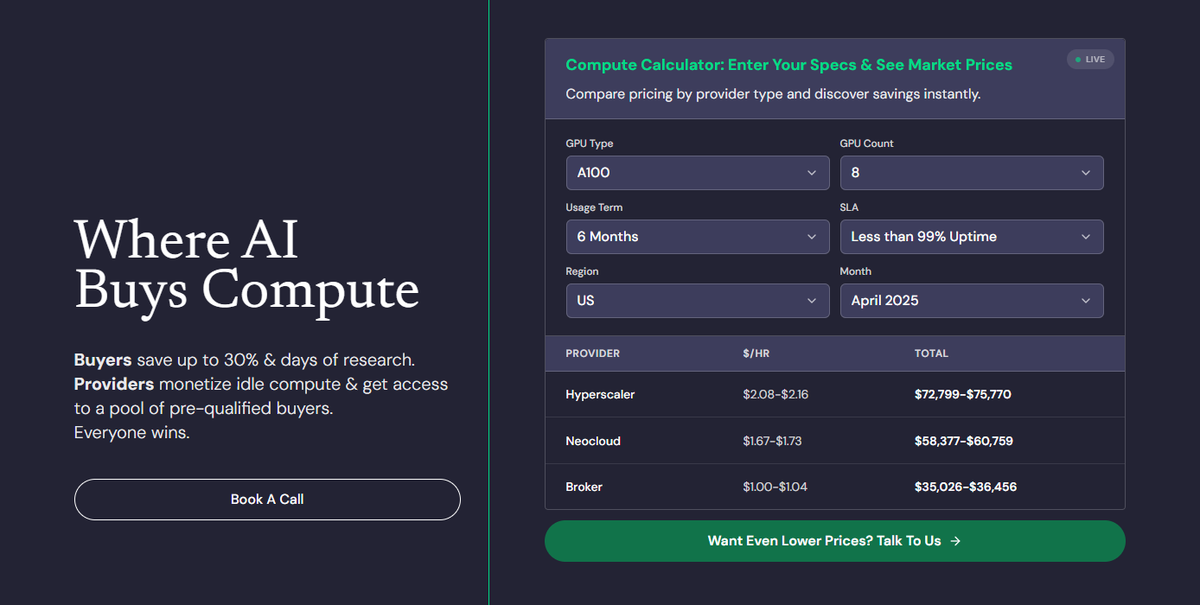Click the Region chevron arrow
The image size is (1200, 605).
(812, 301)
